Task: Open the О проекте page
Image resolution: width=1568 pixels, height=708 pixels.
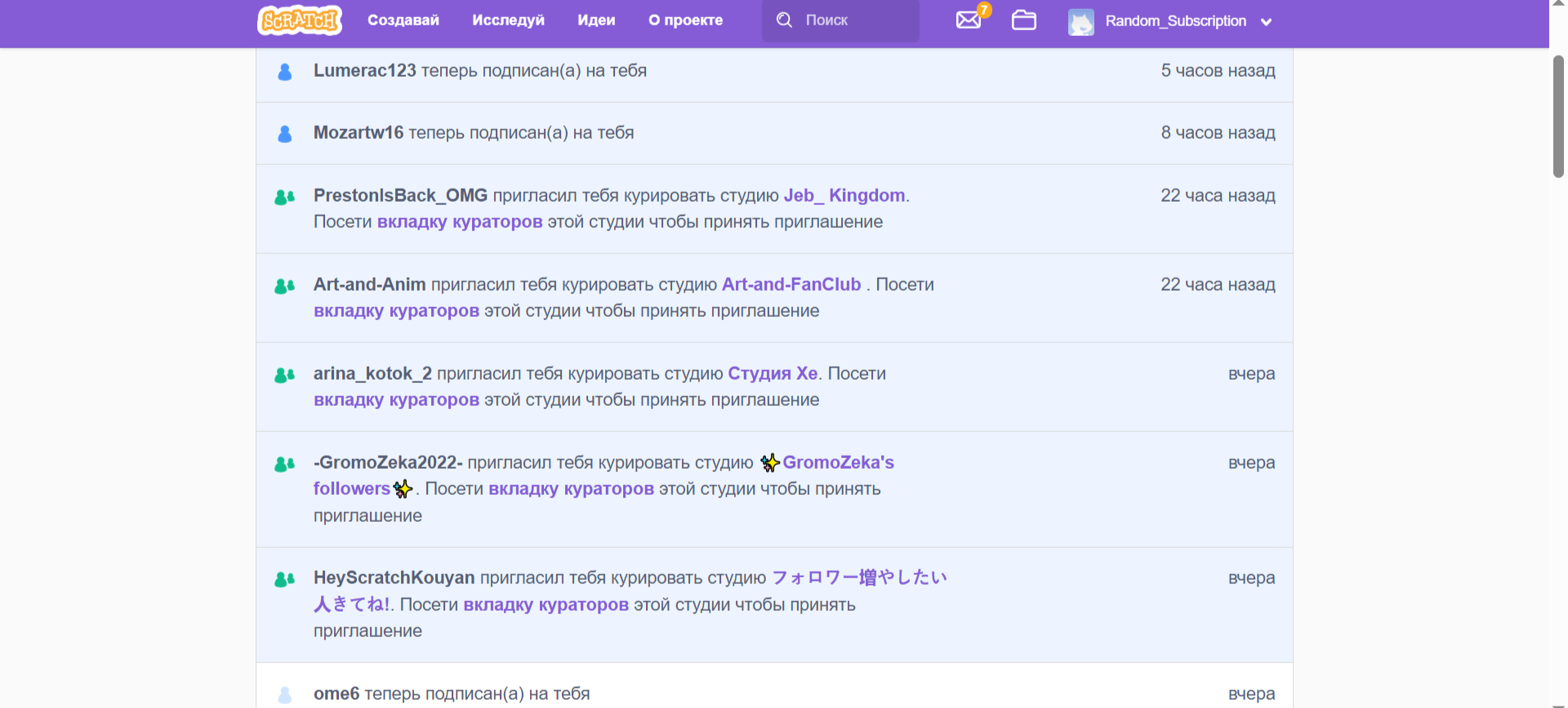Action: pos(685,20)
